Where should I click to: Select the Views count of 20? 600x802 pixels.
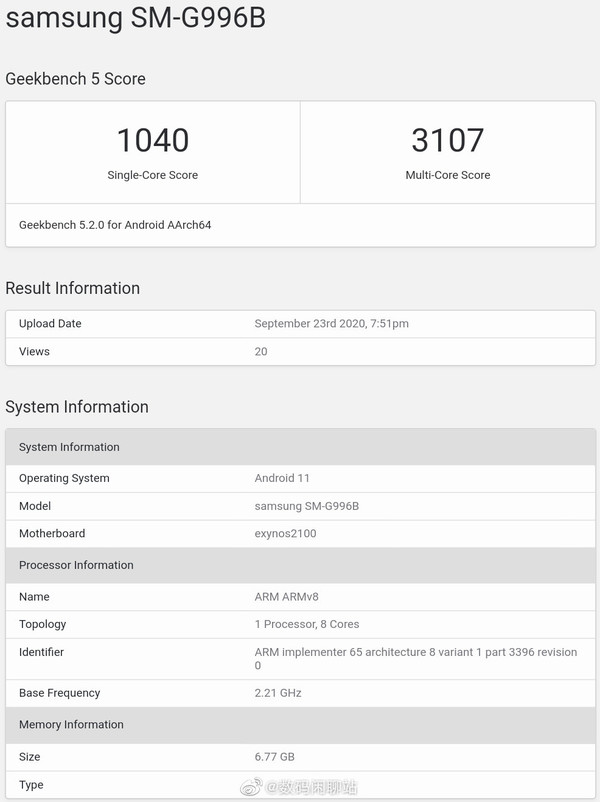pyautogui.click(x=261, y=351)
